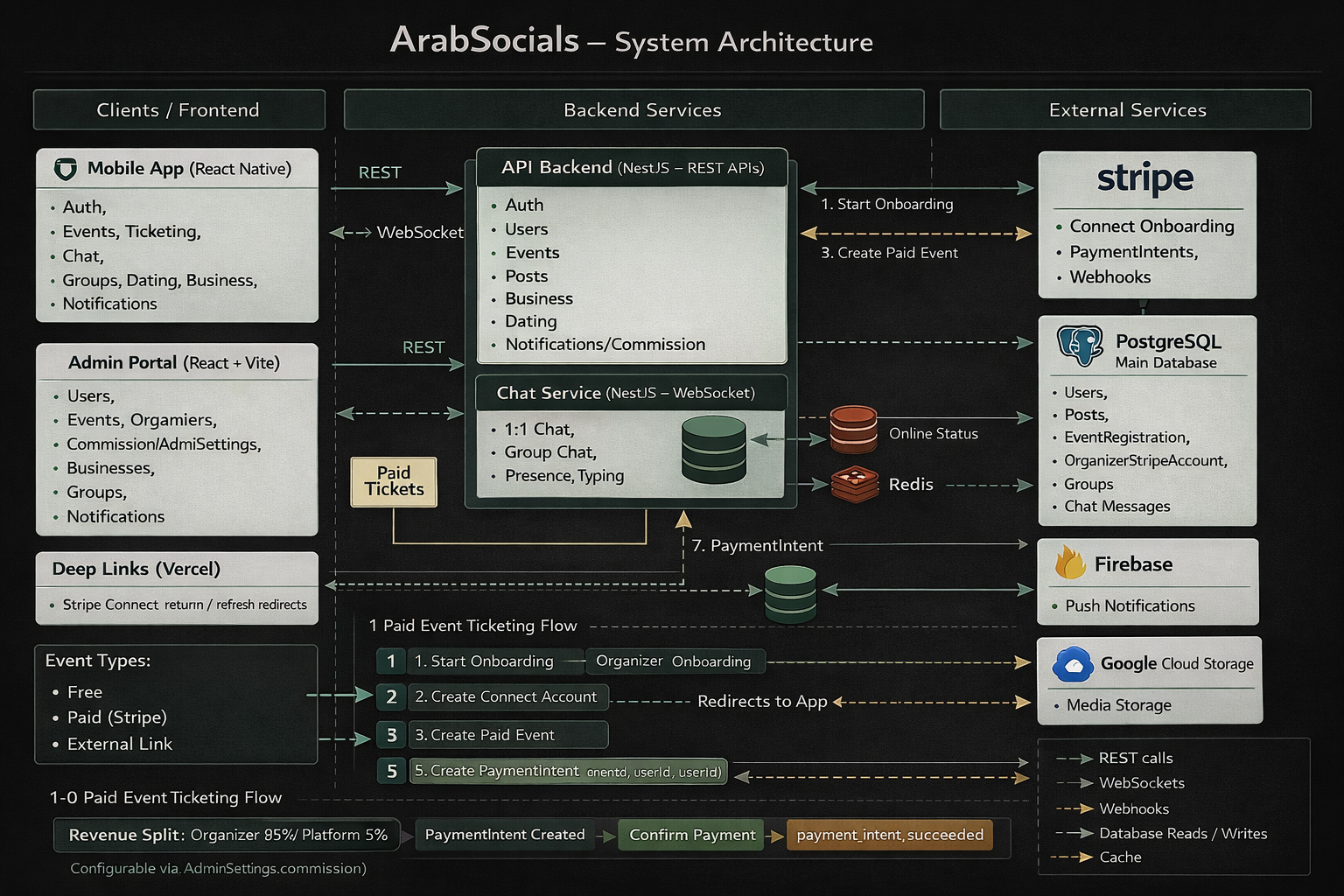The image size is (1344, 896).
Task: Expand the Paid Event Ticketing Flow section
Action: point(472,626)
